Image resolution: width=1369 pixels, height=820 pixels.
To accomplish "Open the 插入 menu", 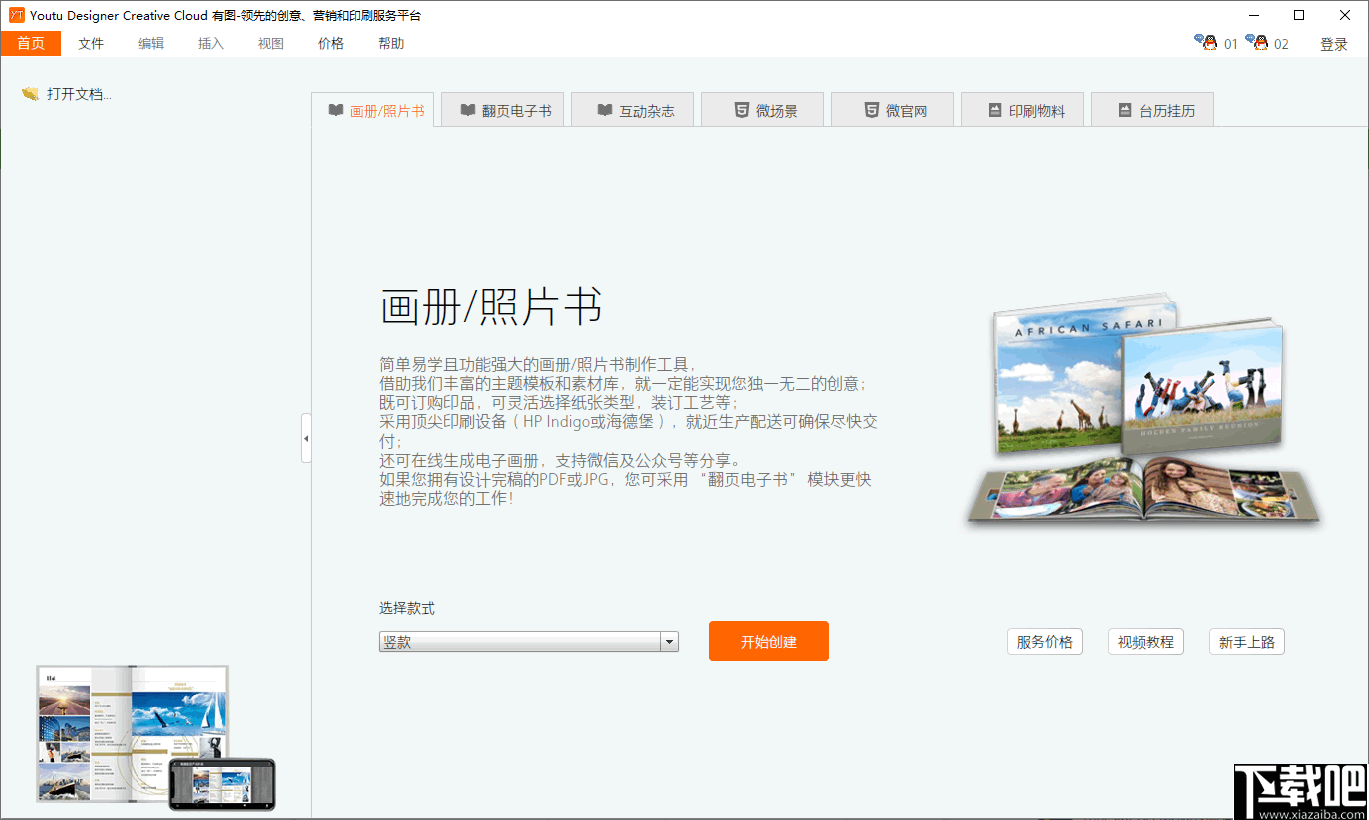I will click(x=210, y=43).
